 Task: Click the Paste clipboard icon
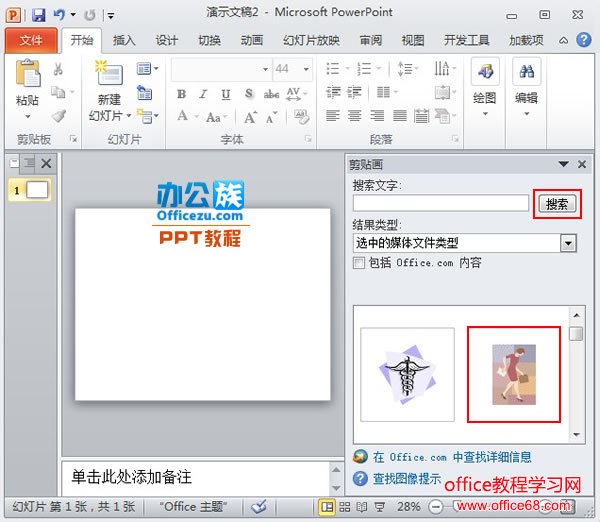(28, 73)
